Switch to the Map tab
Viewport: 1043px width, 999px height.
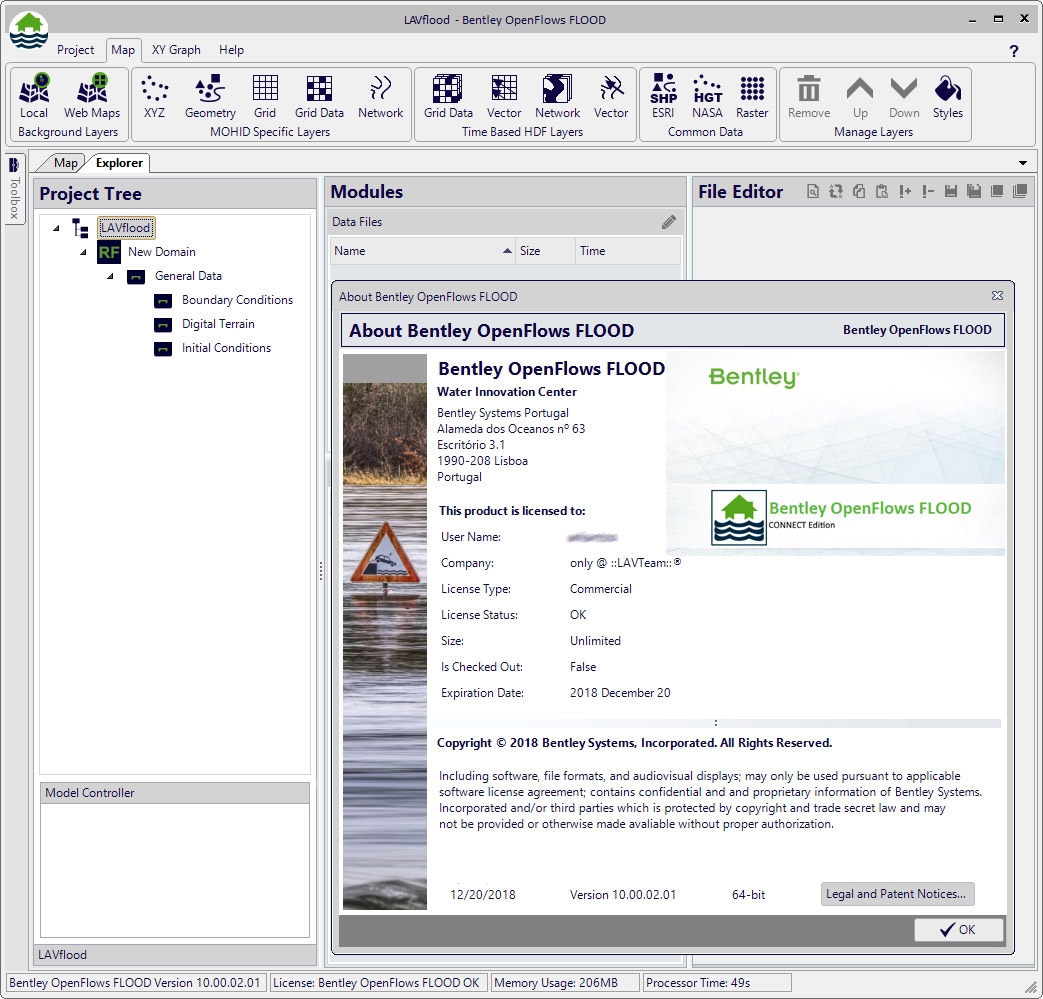click(65, 162)
